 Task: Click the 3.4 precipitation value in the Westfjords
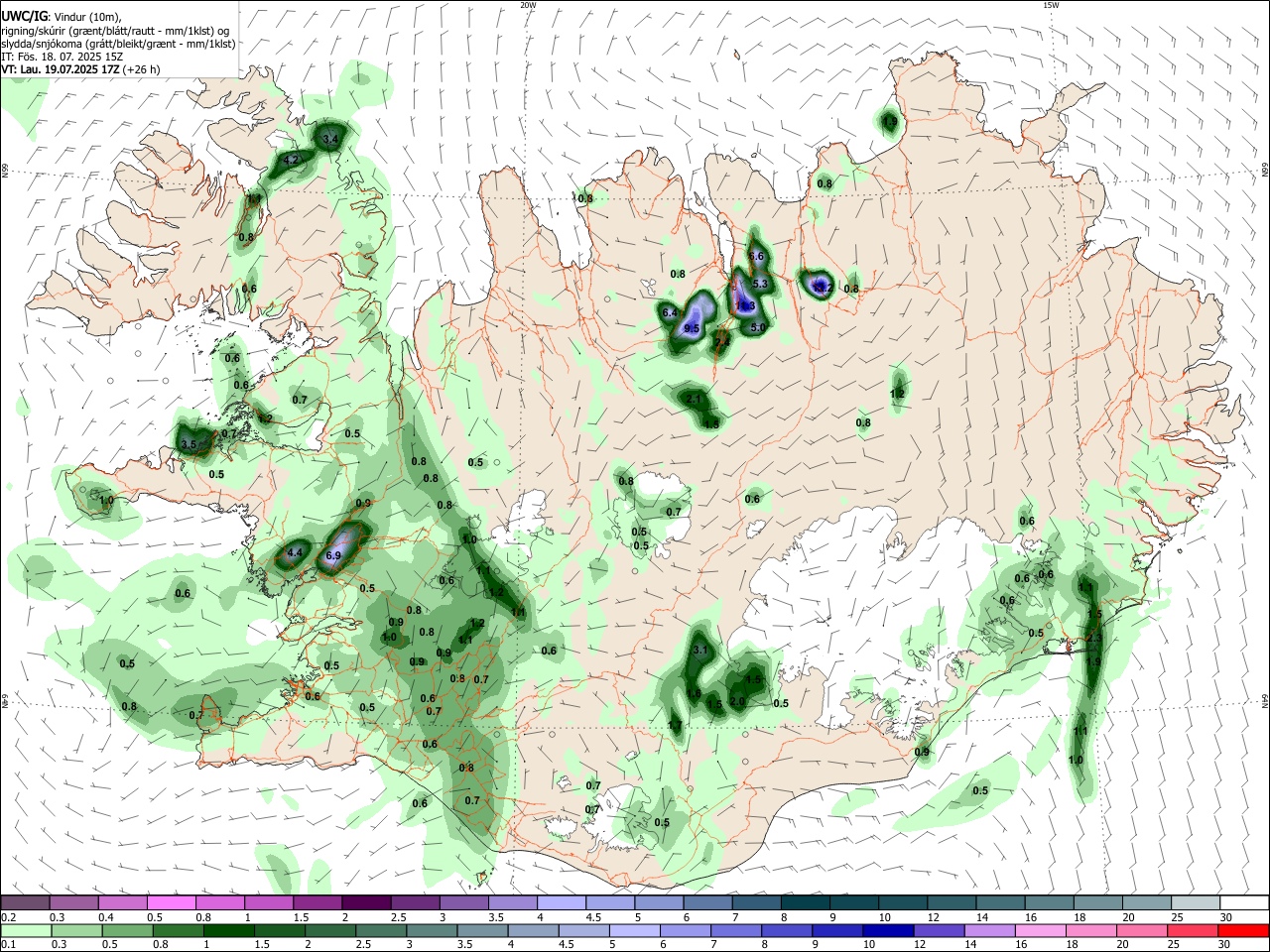tap(330, 139)
